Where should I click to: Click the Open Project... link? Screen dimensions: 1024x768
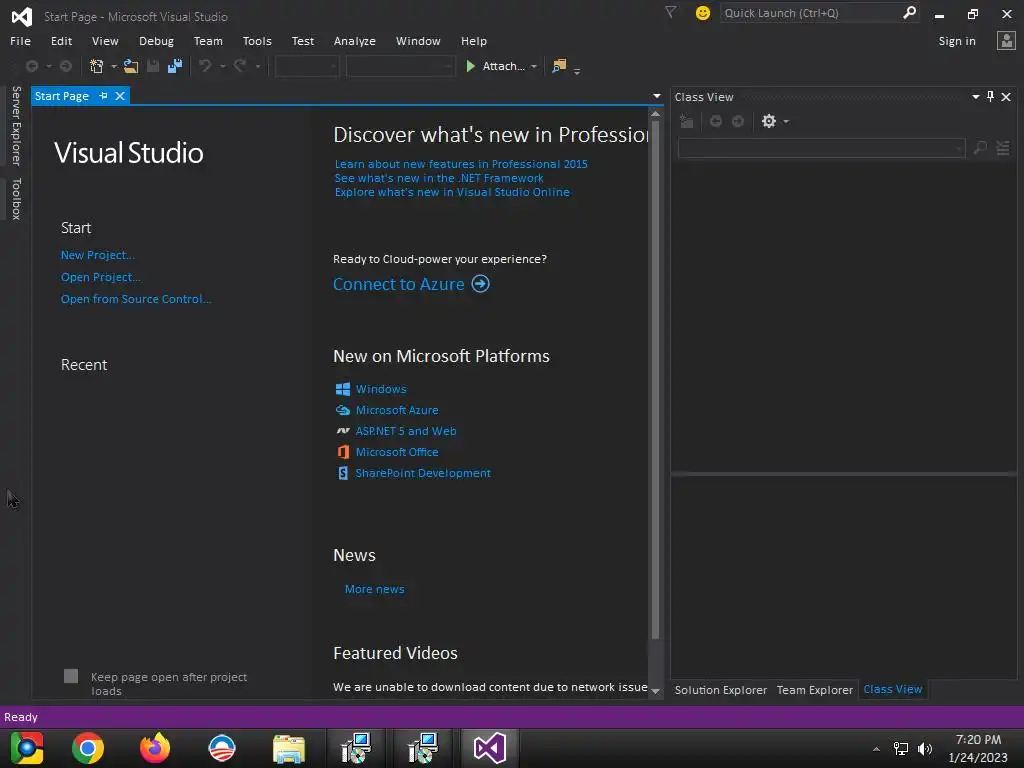click(x=101, y=277)
